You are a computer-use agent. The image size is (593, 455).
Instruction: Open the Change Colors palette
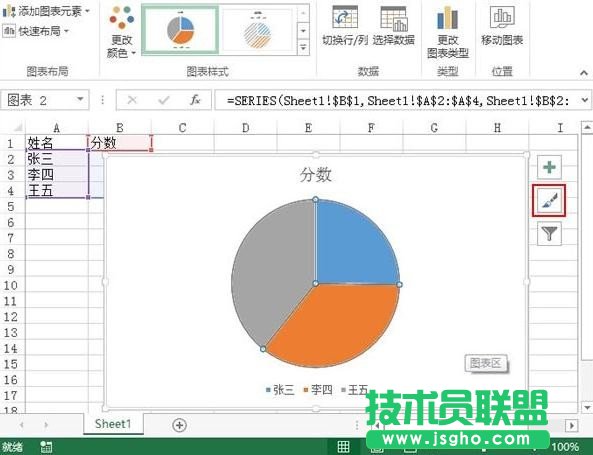pos(121,32)
